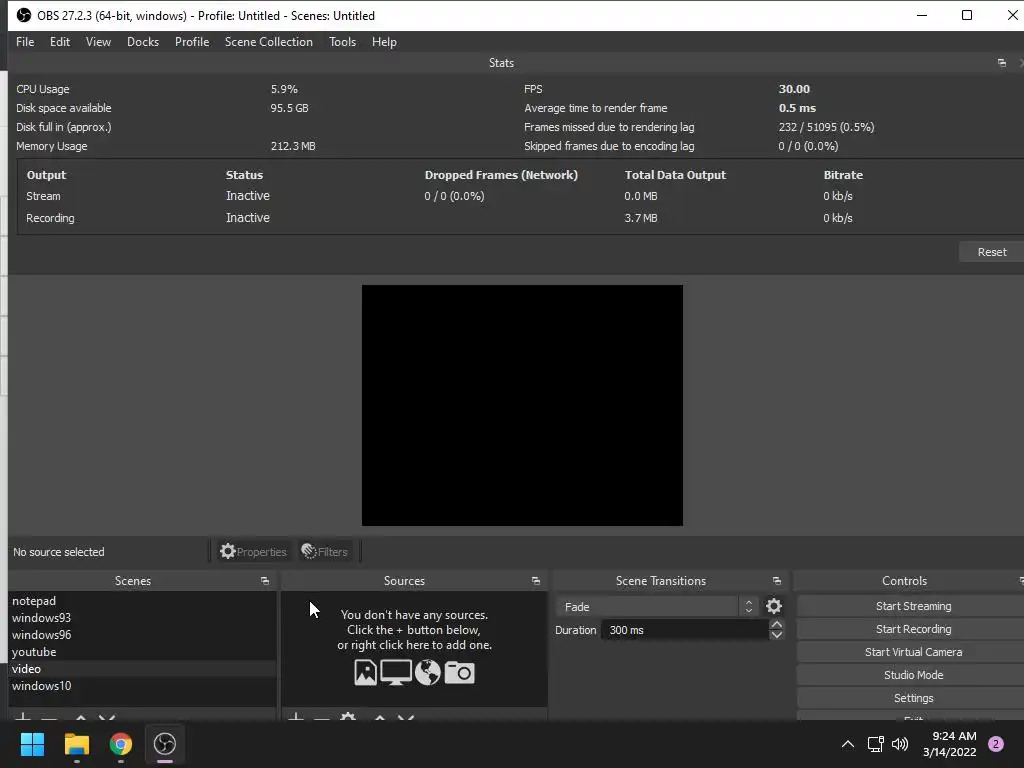Image resolution: width=1024 pixels, height=768 pixels.
Task: Pop out the Stats dock
Action: coord(1001,63)
